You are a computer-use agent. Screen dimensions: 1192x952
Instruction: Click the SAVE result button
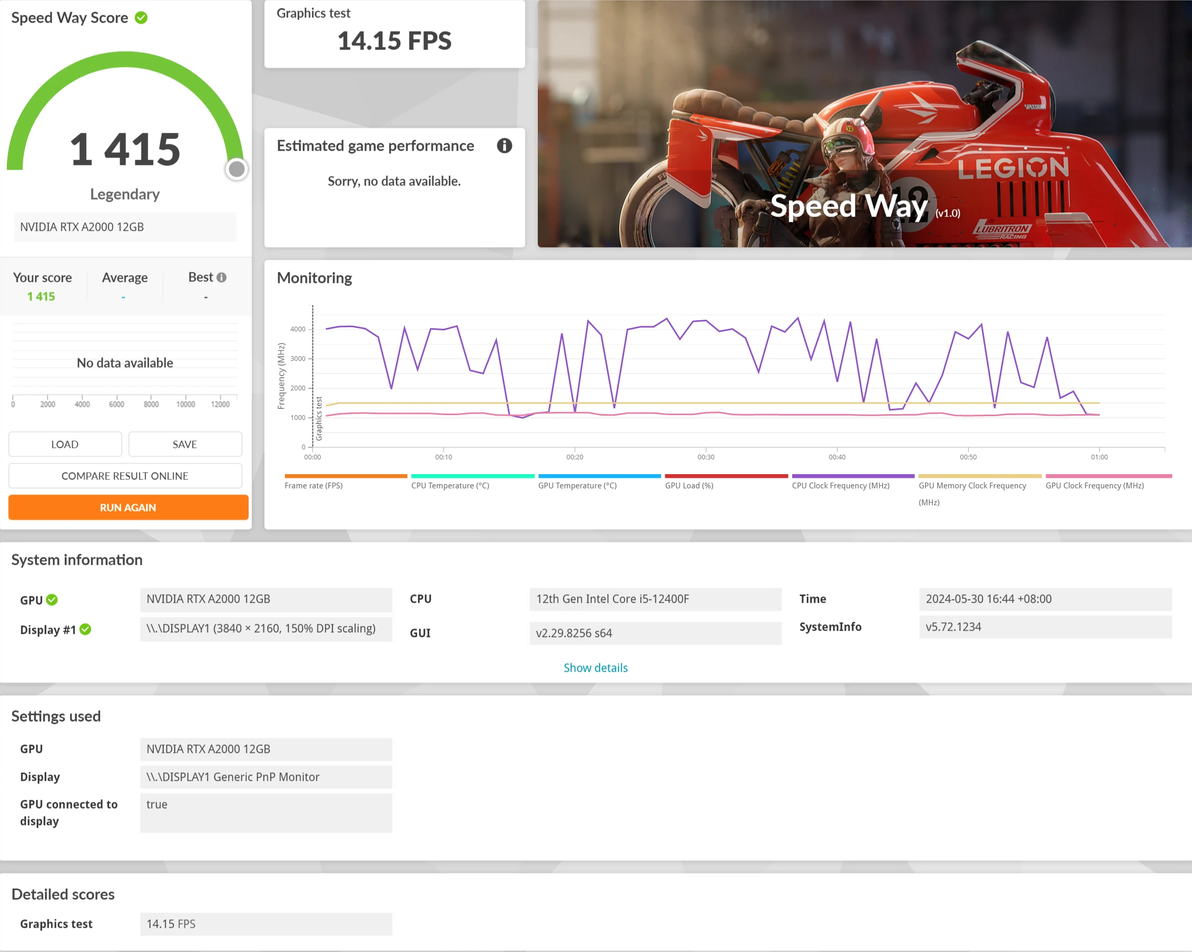pyautogui.click(x=185, y=444)
